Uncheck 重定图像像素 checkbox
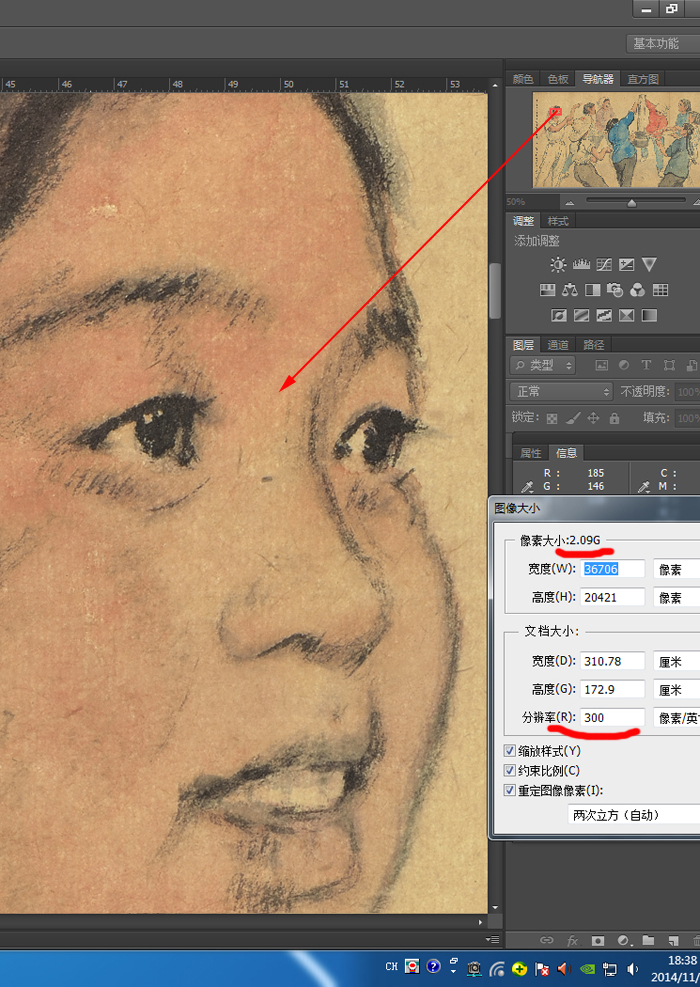 [511, 790]
